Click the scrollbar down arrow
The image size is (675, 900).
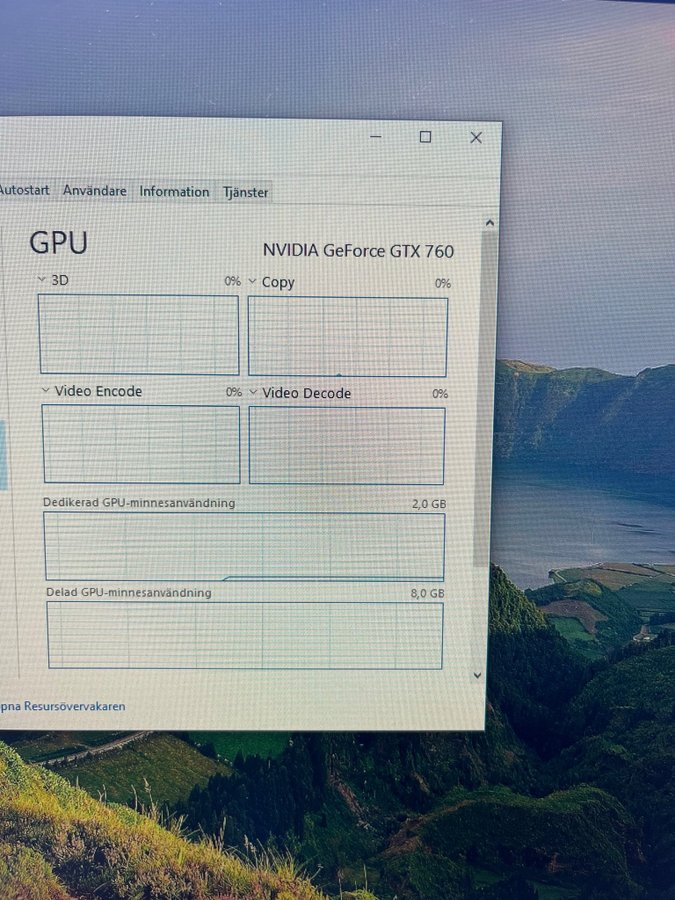click(x=478, y=675)
